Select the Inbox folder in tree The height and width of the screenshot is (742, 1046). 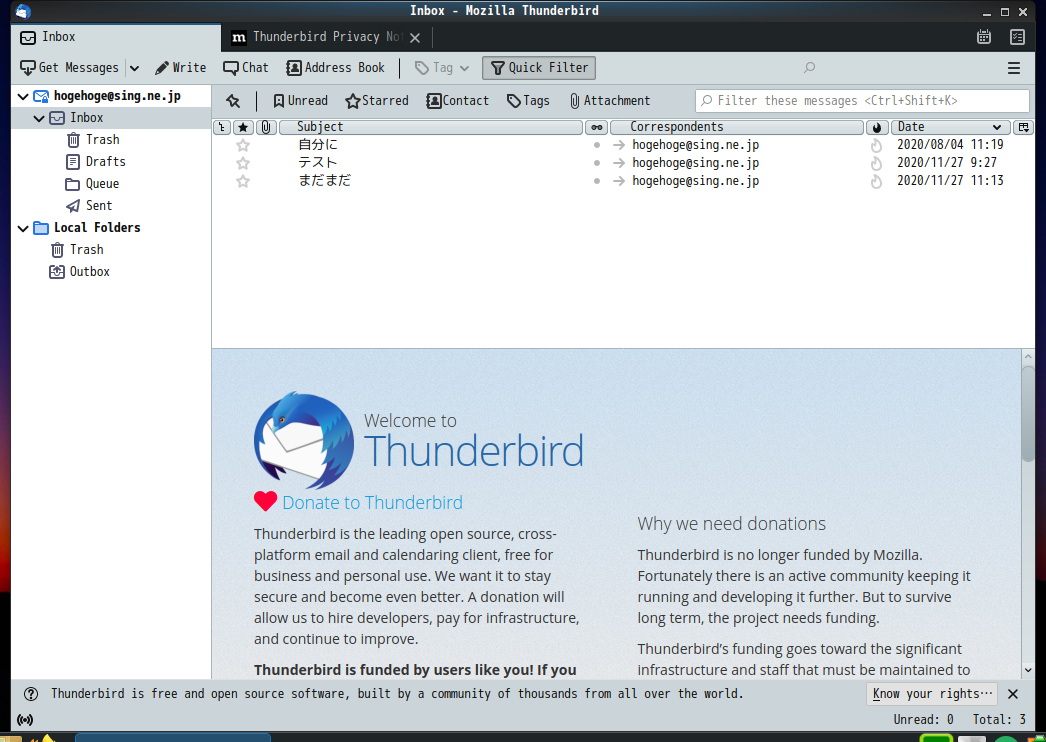[x=87, y=118]
